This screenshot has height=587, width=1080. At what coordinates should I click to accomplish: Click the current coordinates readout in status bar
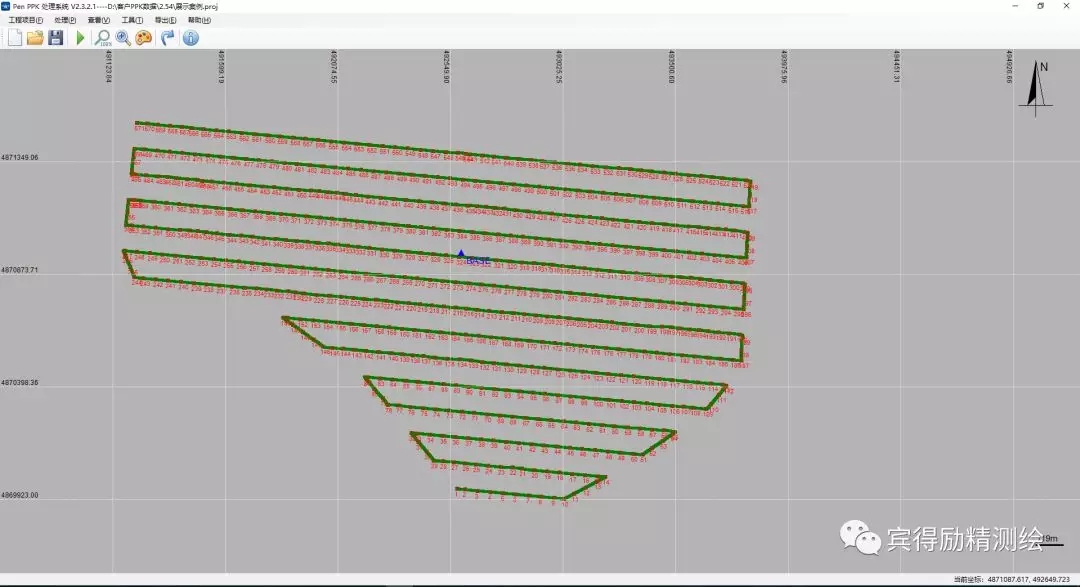click(1012, 579)
